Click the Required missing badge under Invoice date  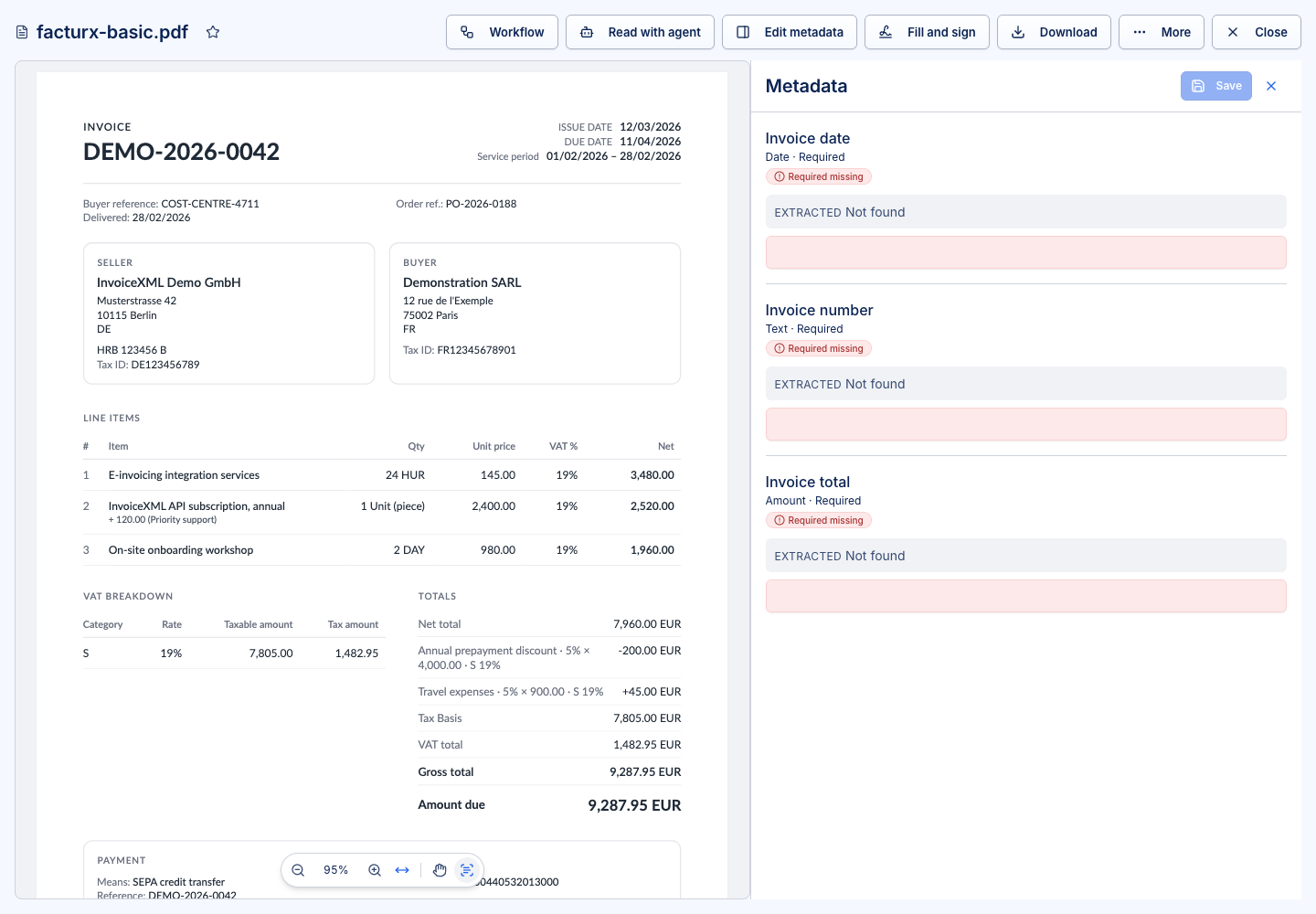[819, 176]
